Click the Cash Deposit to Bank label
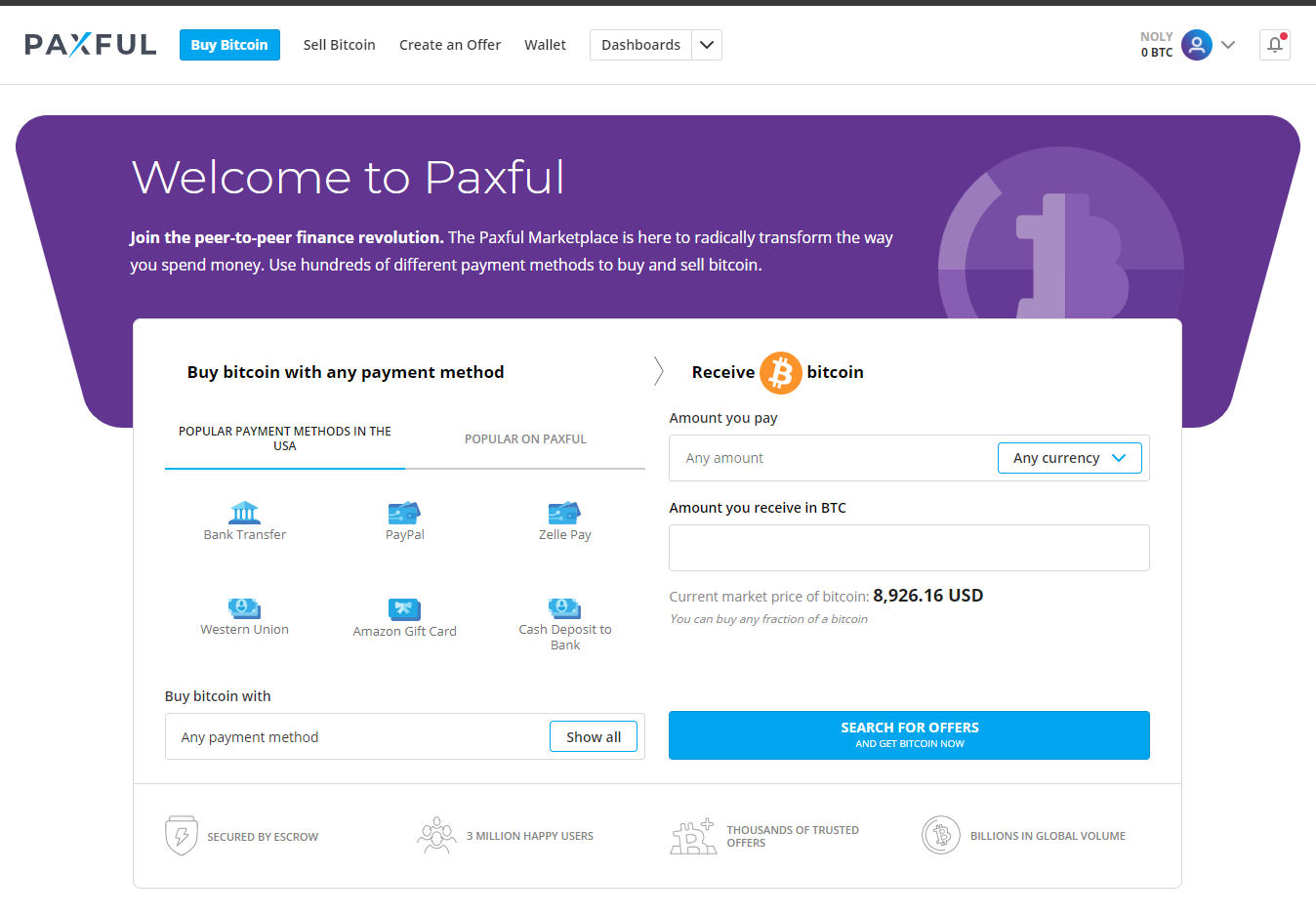Viewport: 1316px width, 916px height. 565,637
